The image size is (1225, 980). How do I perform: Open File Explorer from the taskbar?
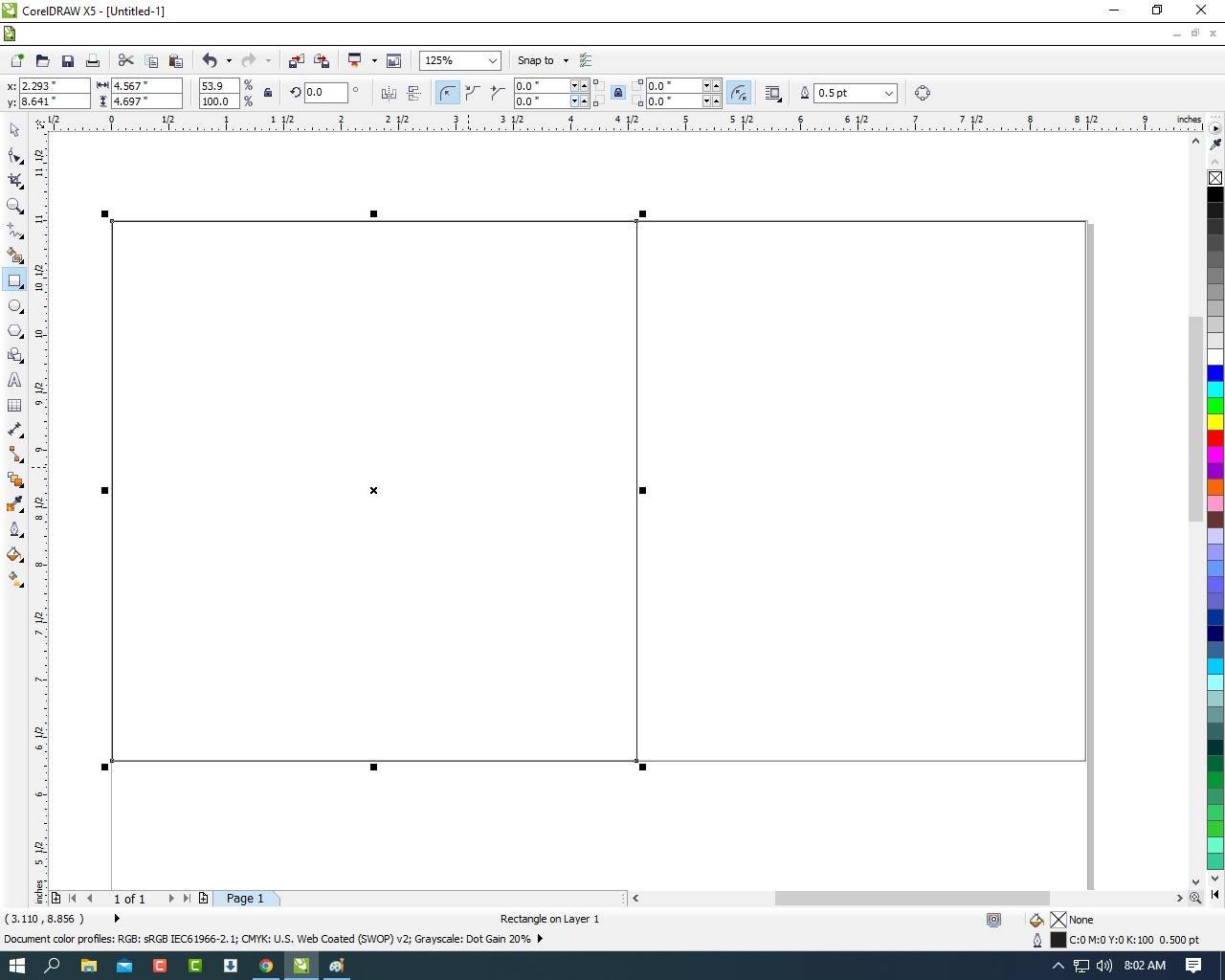point(88,966)
